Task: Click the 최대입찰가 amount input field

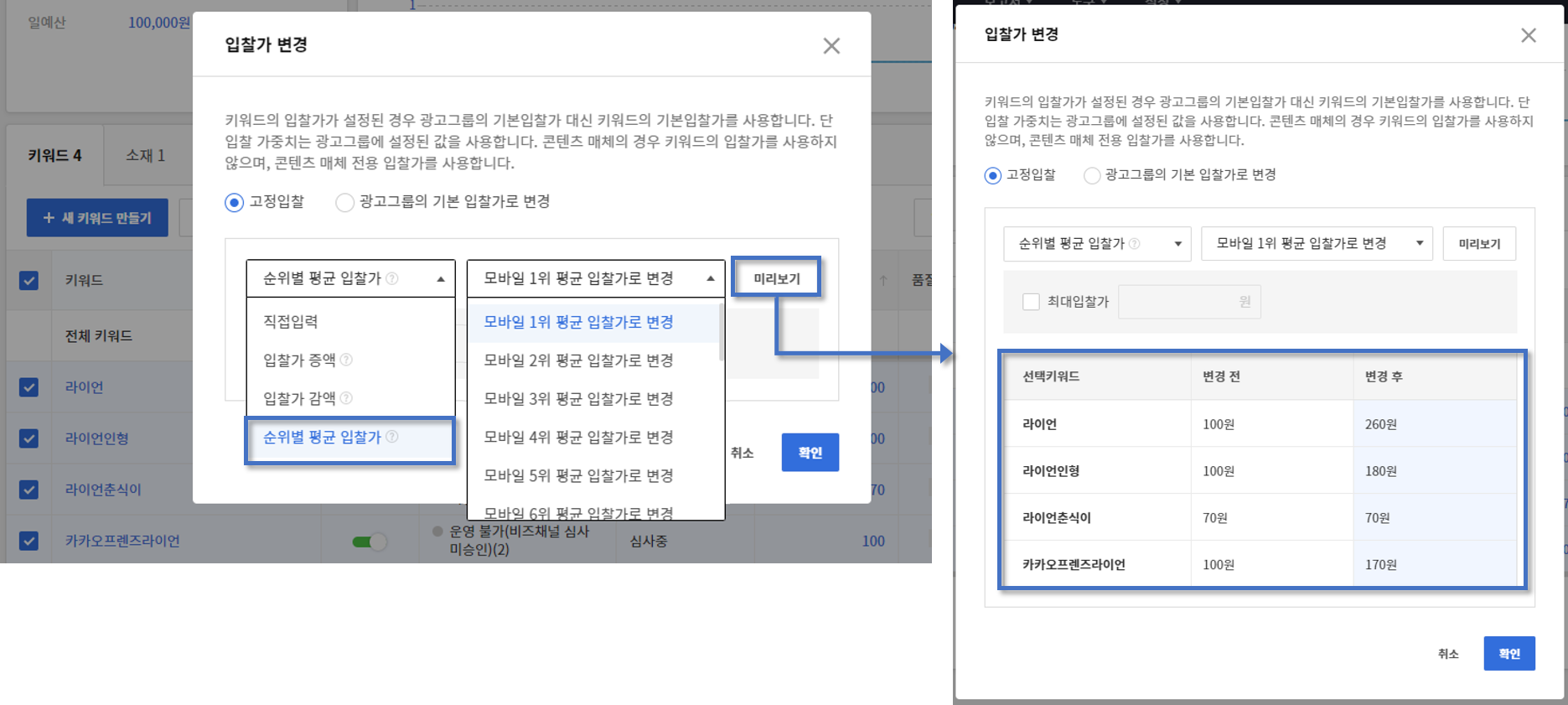Action: 1189,302
